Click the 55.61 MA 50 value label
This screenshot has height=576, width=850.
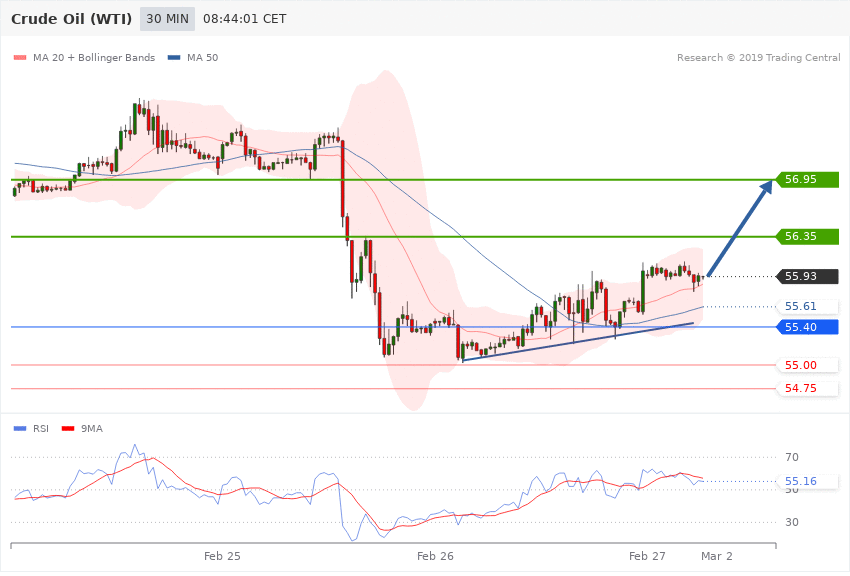click(808, 307)
